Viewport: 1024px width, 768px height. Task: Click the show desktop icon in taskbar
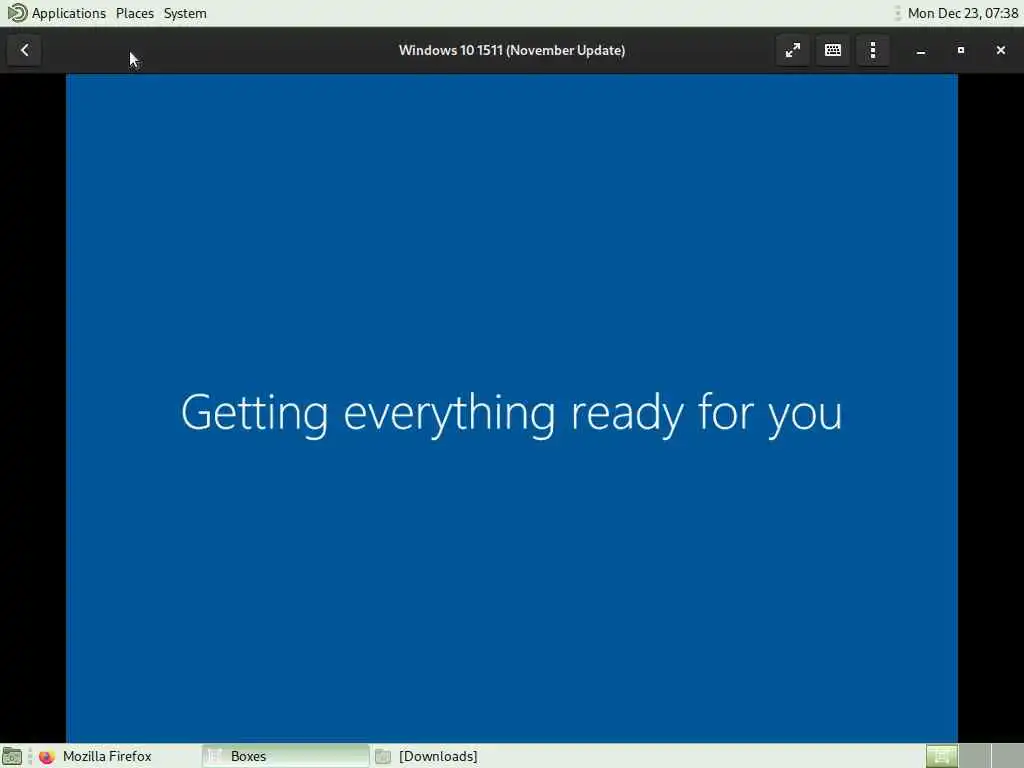click(x=12, y=756)
